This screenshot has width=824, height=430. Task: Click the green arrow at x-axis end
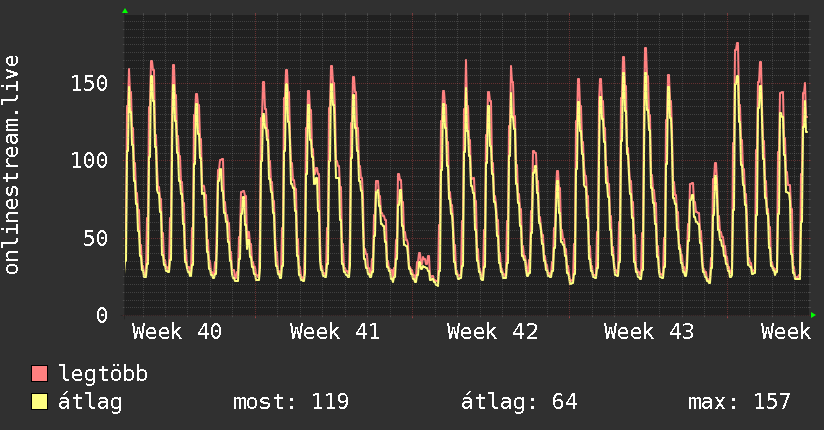[813, 315]
